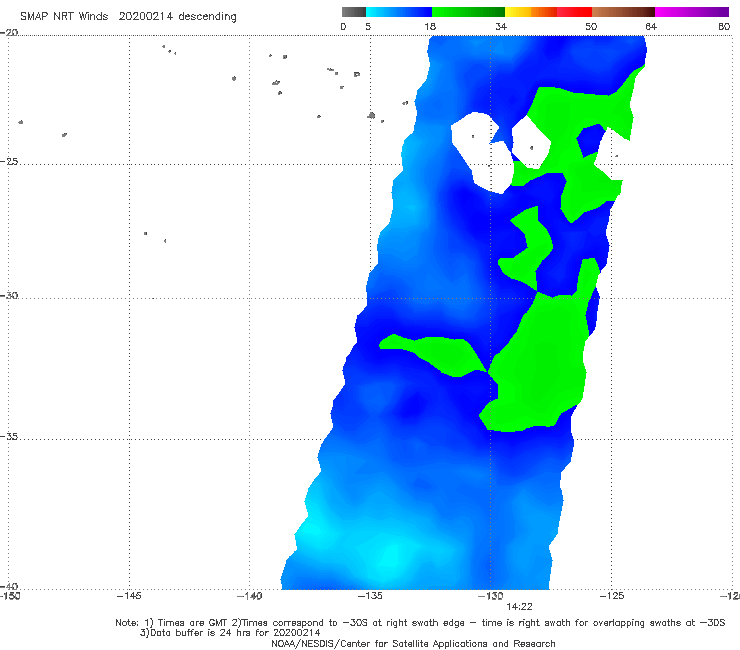Click the longitude label '-135'

tap(370, 596)
